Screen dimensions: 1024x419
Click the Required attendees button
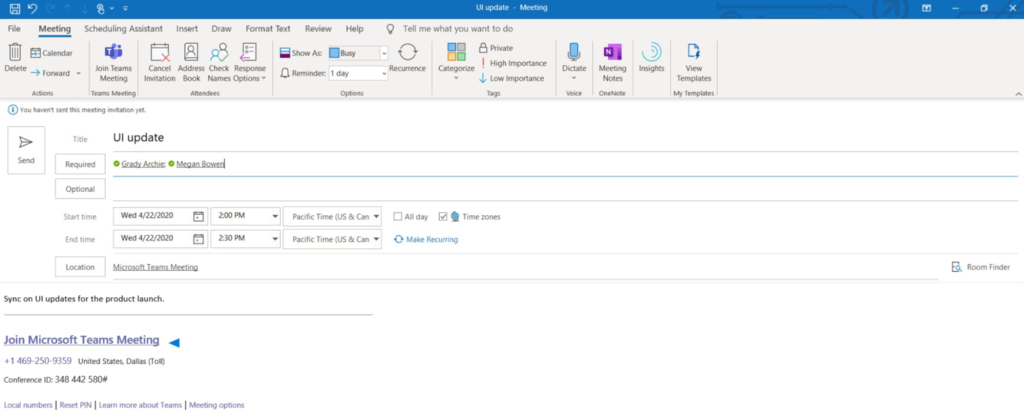(x=80, y=164)
